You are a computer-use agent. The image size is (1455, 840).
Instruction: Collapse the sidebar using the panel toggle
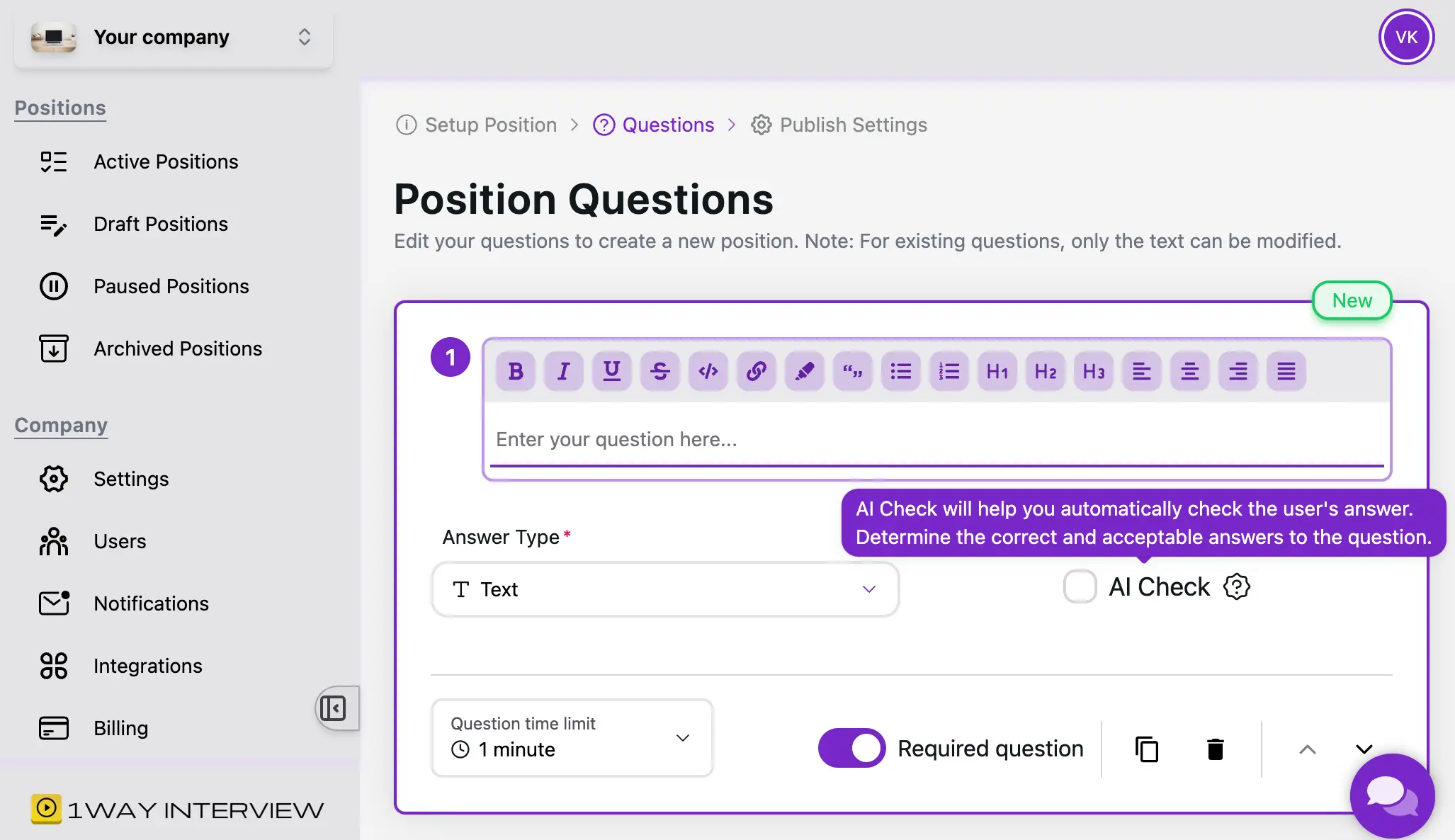(334, 708)
